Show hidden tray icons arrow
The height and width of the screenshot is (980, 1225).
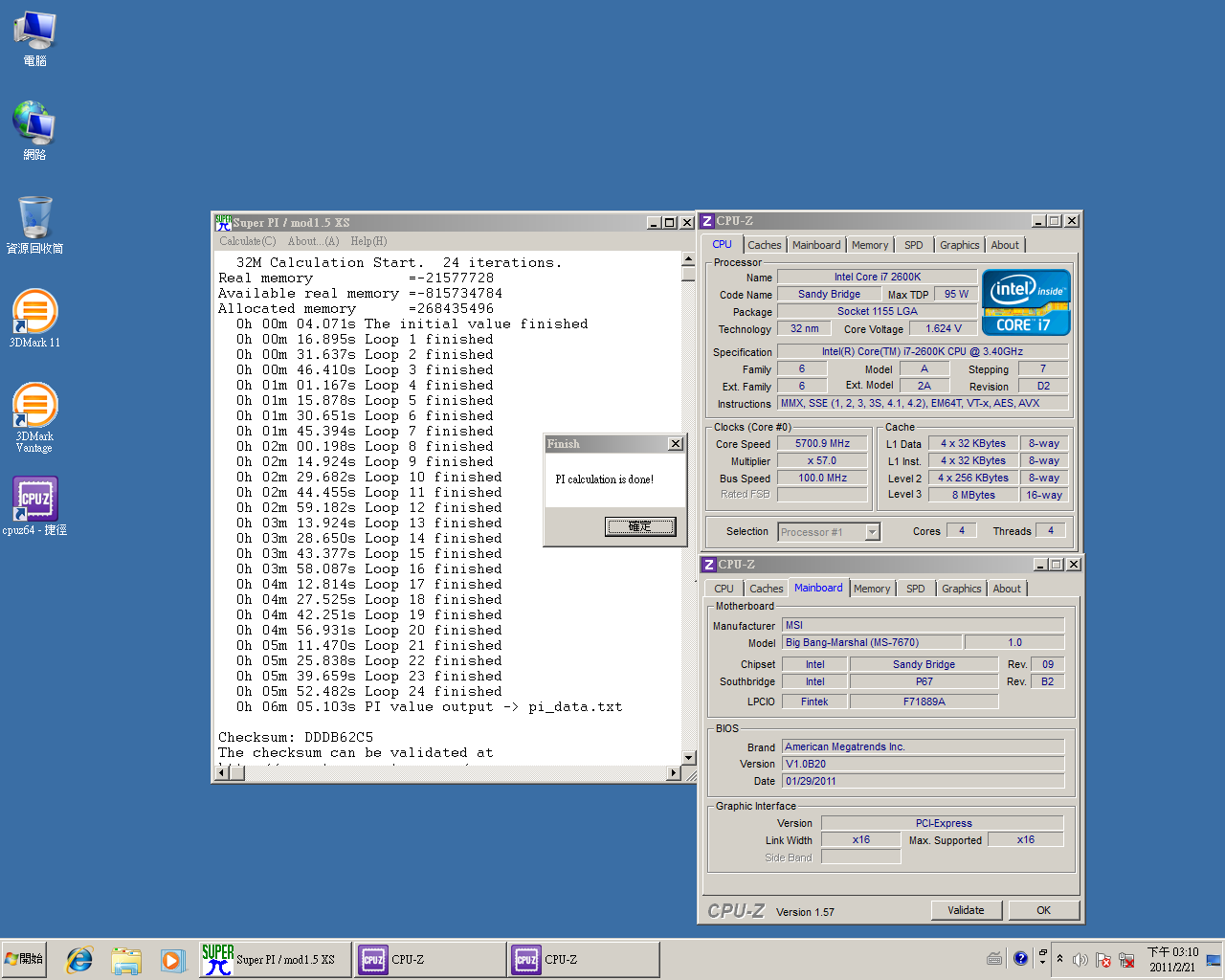tap(1059, 959)
